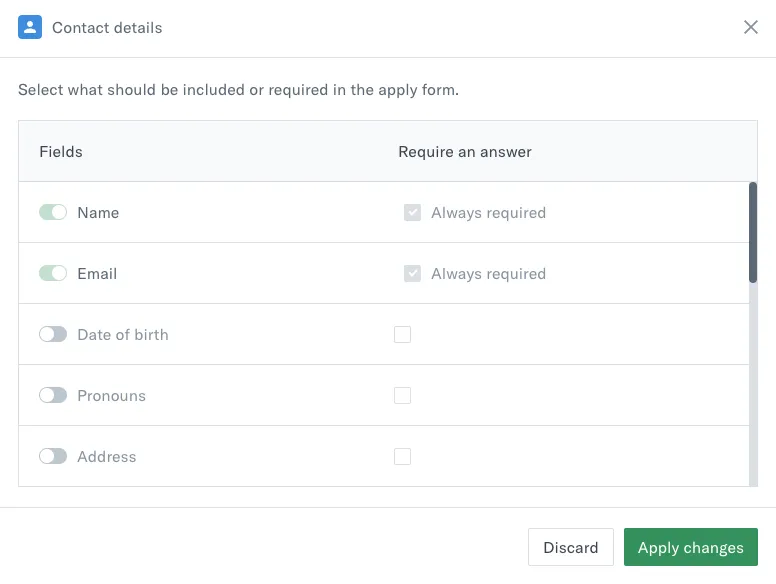Viewport: 776px width, 584px height.
Task: Click the Contact details person icon
Action: (30, 27)
